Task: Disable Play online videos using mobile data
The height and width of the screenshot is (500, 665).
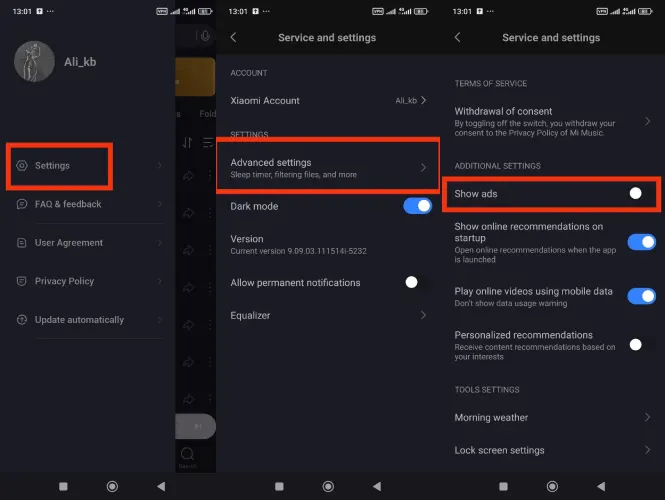Action: [x=641, y=295]
